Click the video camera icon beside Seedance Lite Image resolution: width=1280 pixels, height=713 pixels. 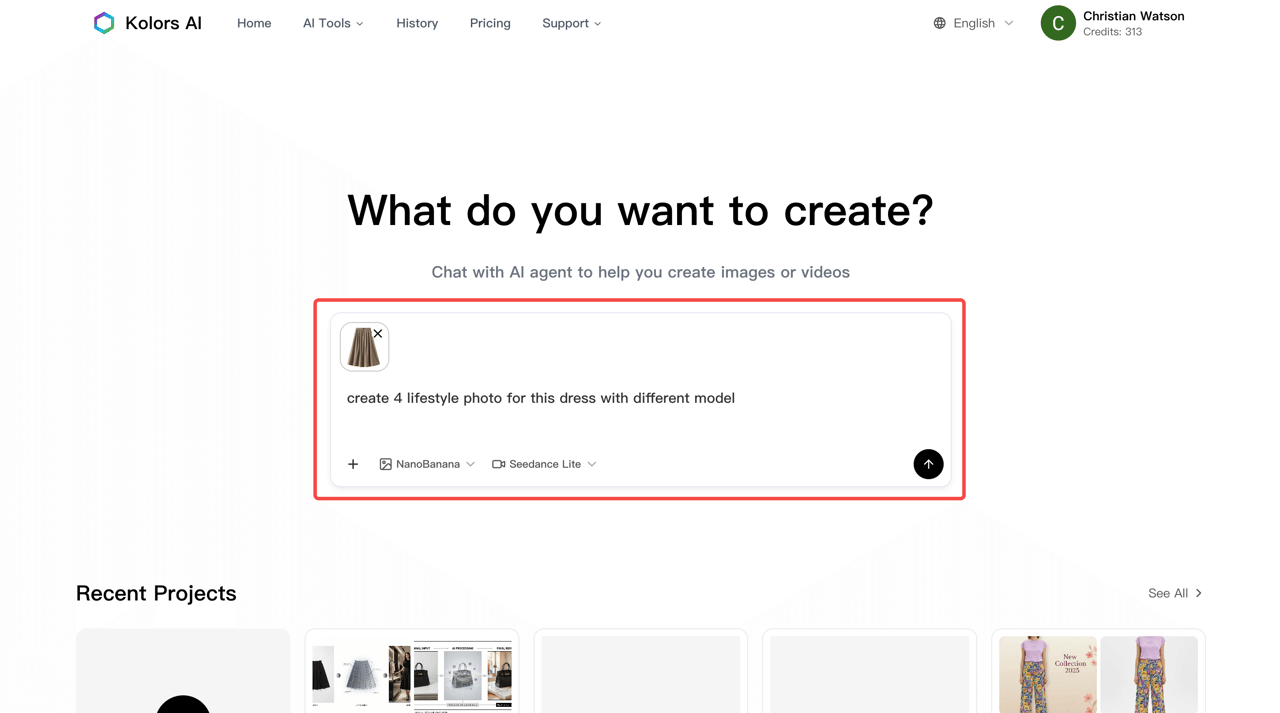tap(498, 464)
